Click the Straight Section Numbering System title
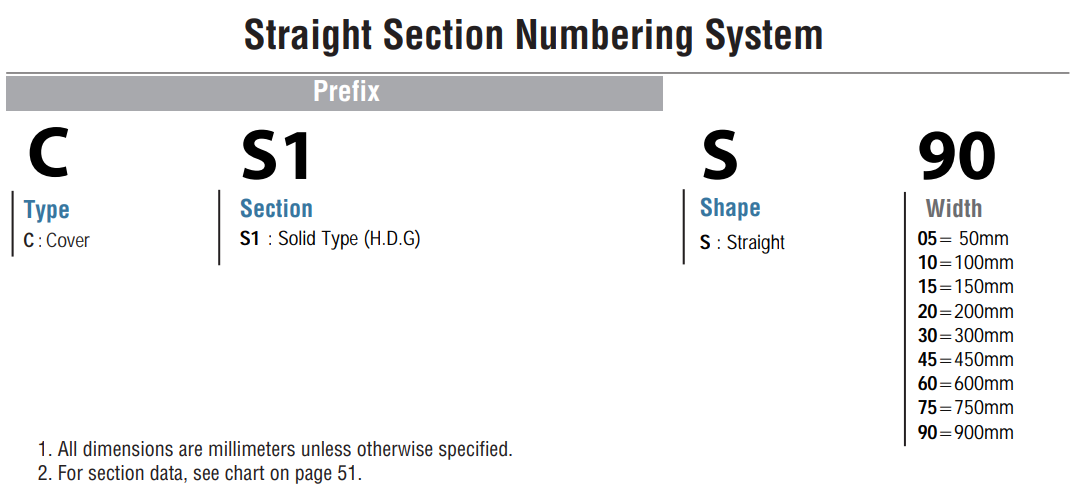 pos(533,36)
